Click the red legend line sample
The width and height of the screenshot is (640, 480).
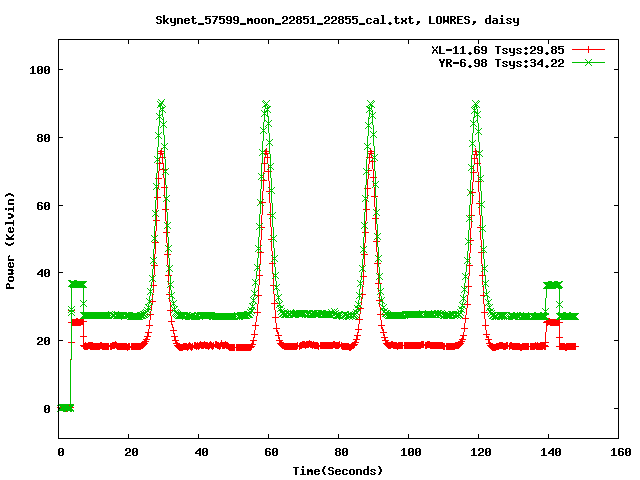tap(588, 50)
